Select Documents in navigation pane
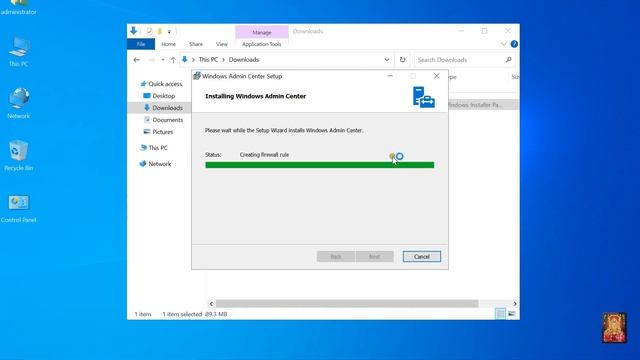Screen dimensions: 640x360 [x=167, y=120]
